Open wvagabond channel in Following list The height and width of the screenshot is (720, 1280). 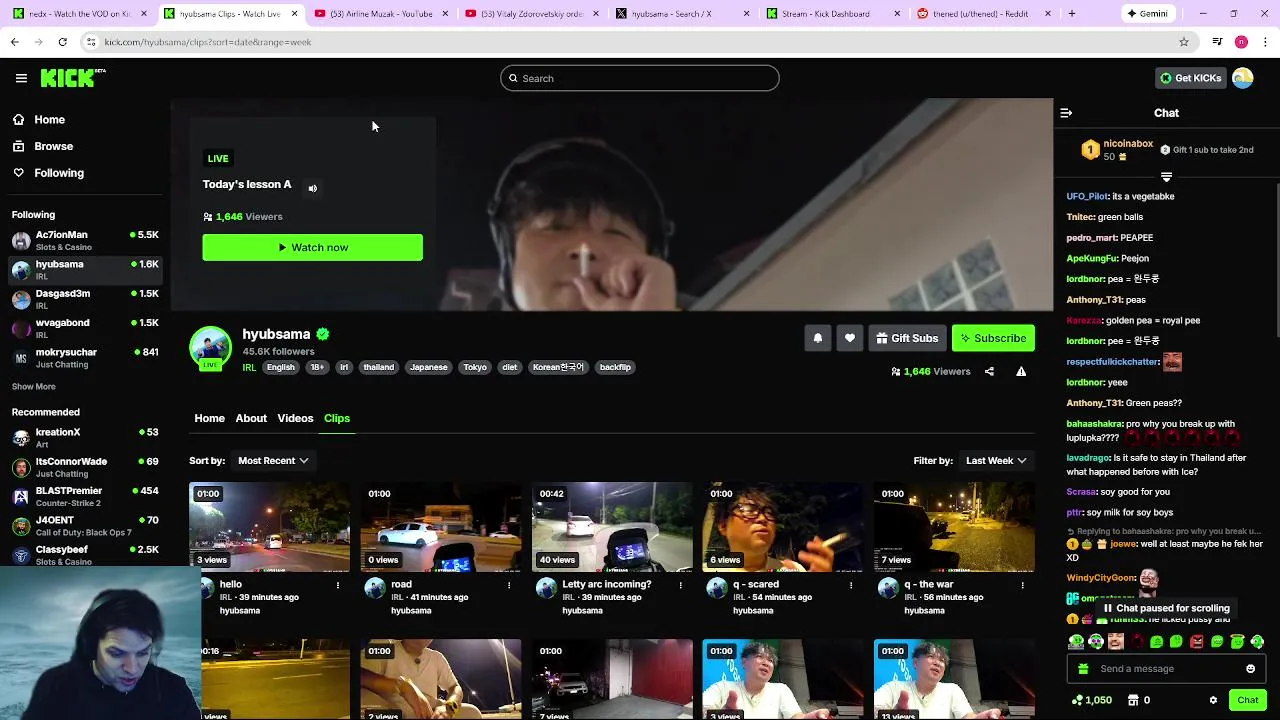(x=85, y=329)
